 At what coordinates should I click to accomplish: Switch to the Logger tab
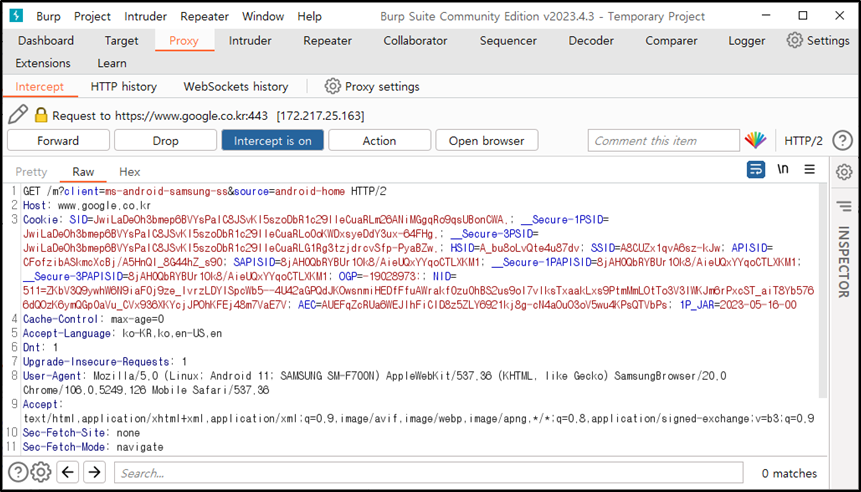pos(746,41)
